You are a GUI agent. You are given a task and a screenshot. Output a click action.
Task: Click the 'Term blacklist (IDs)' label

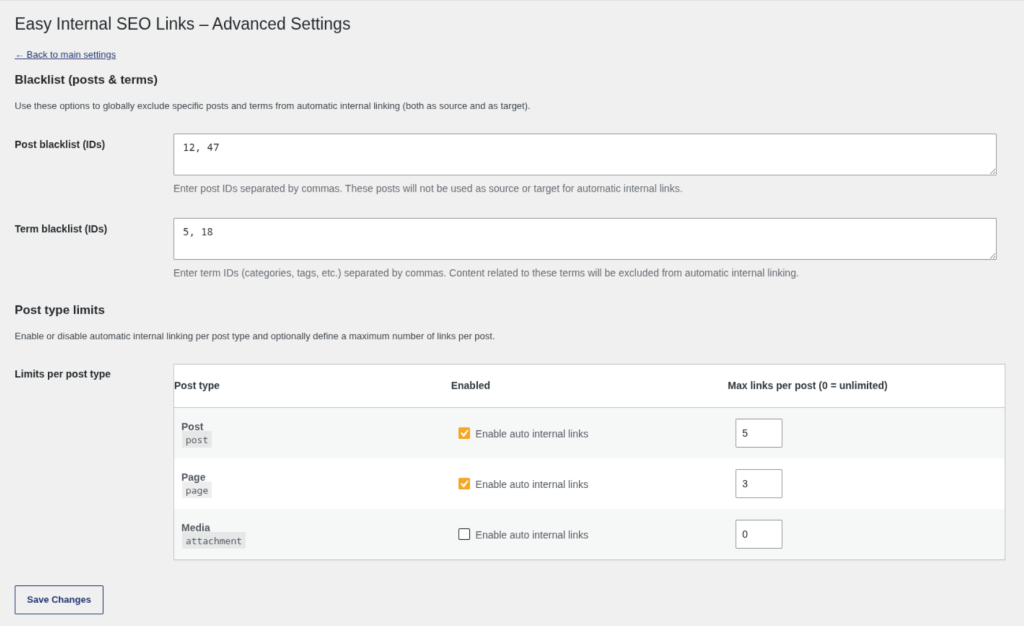point(61,229)
